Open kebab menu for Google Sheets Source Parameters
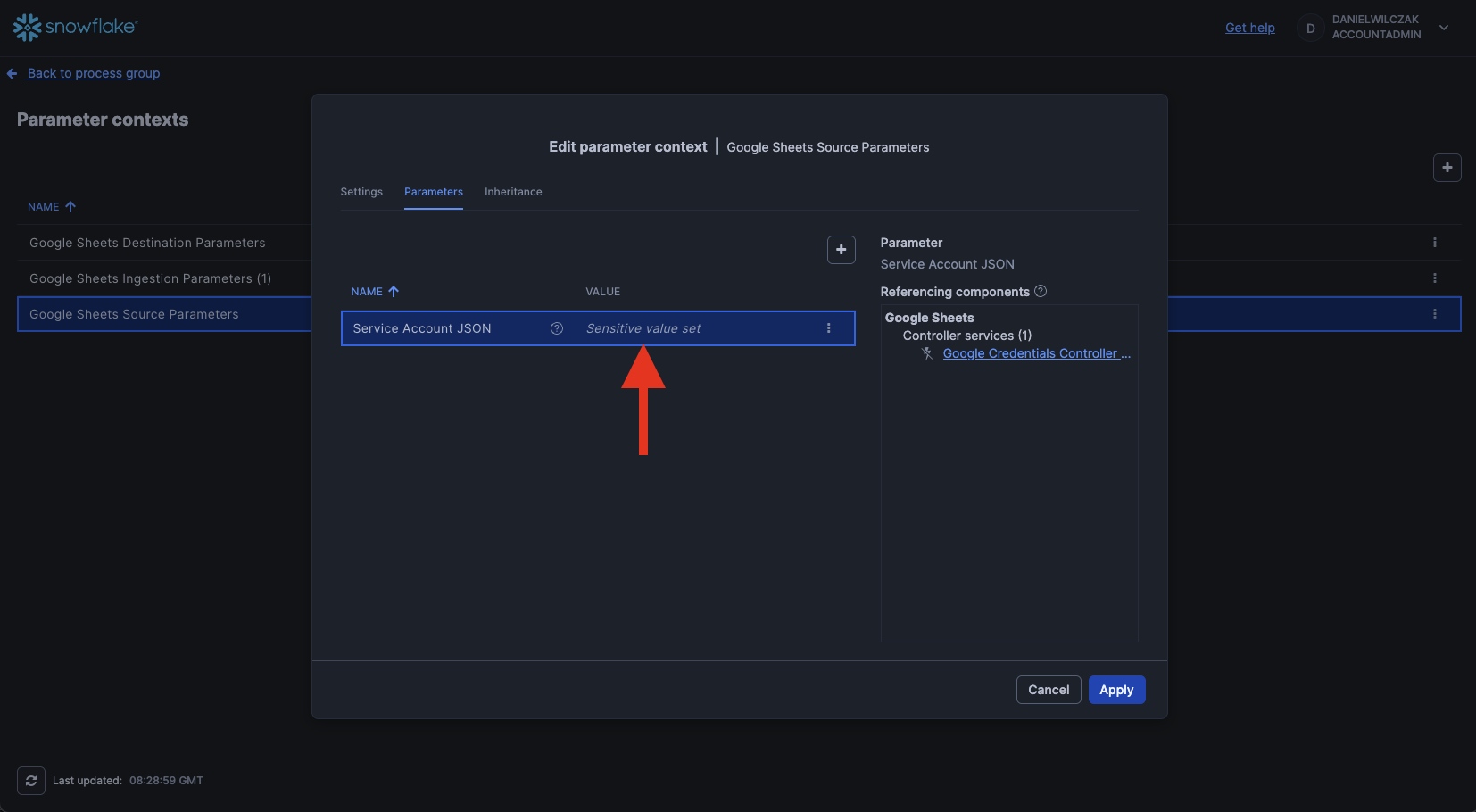This screenshot has height=812, width=1476. (1434, 314)
